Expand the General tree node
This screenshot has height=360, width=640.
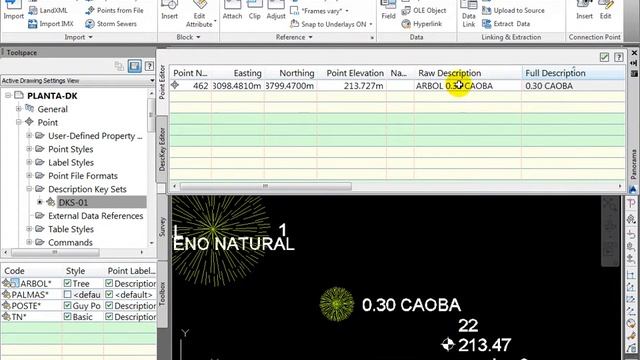pos(18,109)
